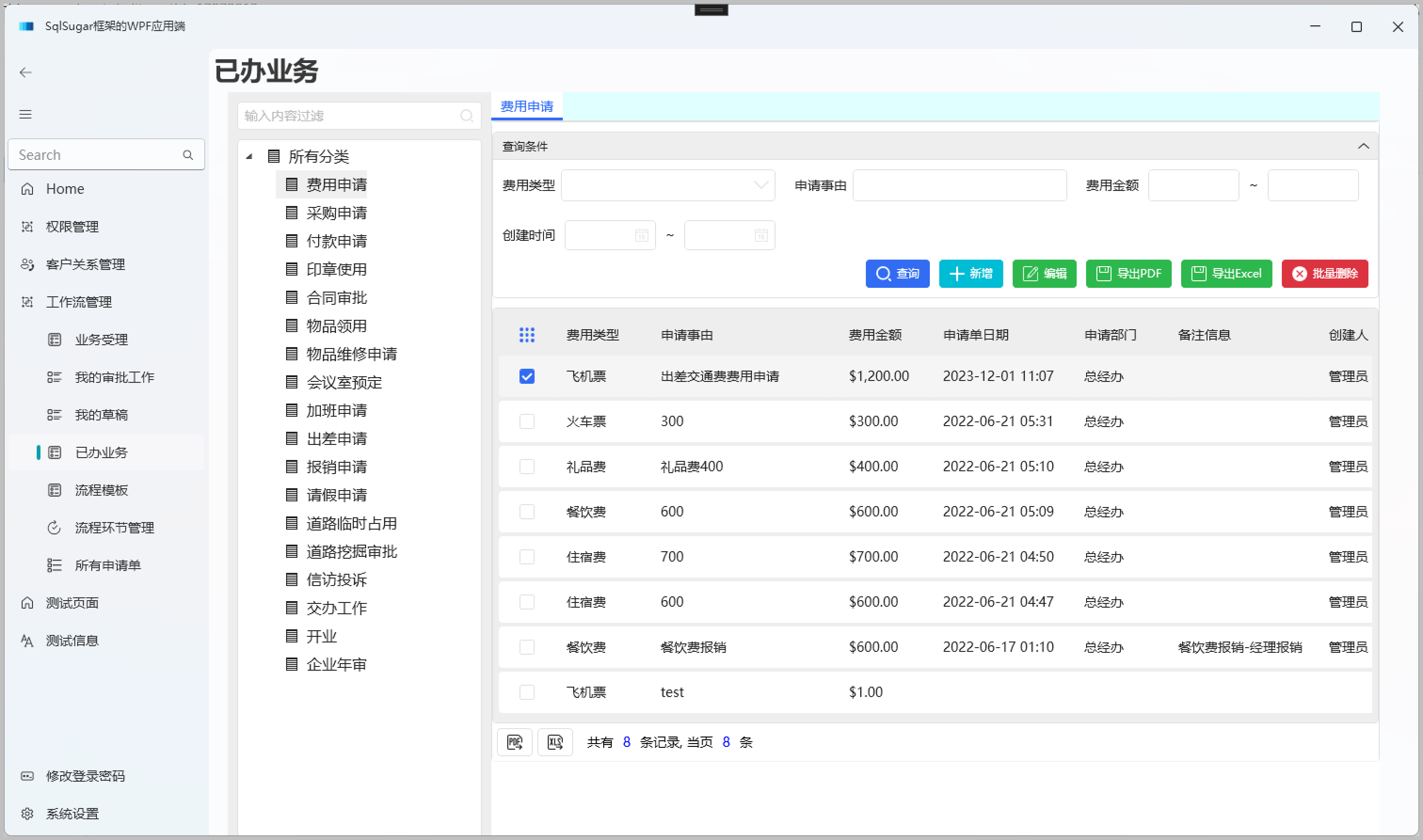Image resolution: width=1423 pixels, height=840 pixels.
Task: Select 已办业务 in sidebar
Action: [x=106, y=452]
